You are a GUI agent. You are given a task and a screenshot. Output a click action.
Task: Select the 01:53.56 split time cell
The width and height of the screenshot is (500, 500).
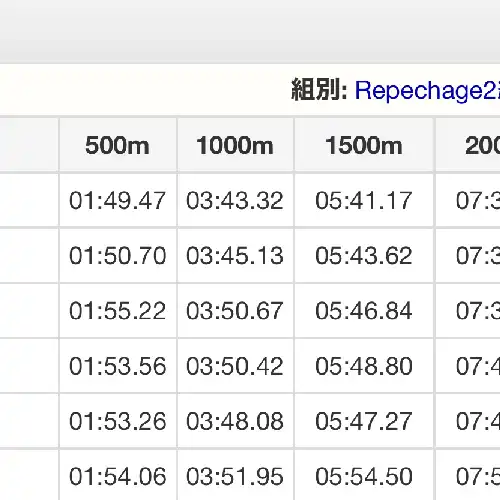point(118,366)
